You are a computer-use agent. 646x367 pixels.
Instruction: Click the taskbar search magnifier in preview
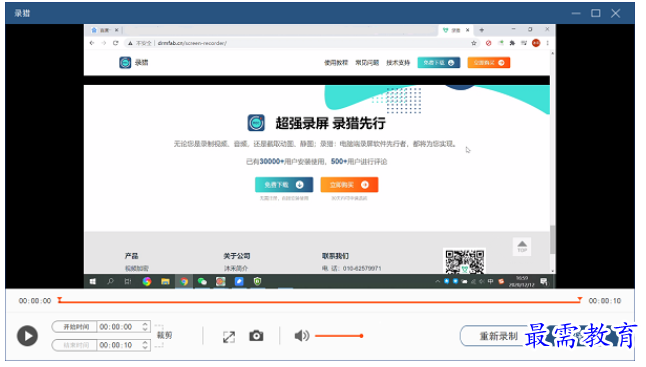110,281
